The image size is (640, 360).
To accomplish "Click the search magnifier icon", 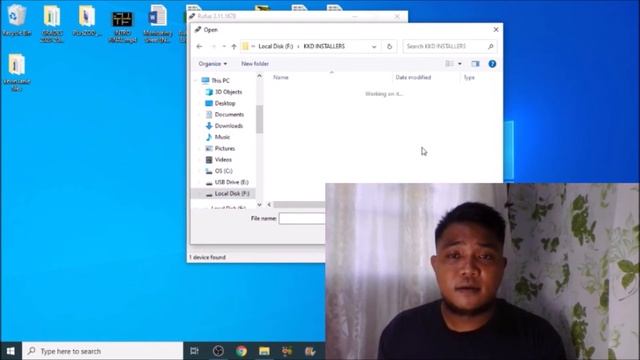I will tap(491, 47).
